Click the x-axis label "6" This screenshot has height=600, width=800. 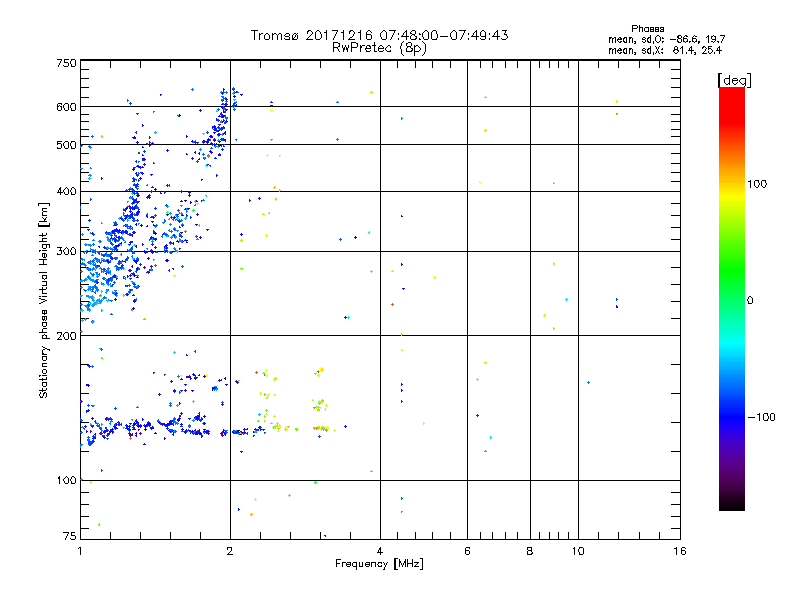click(467, 551)
